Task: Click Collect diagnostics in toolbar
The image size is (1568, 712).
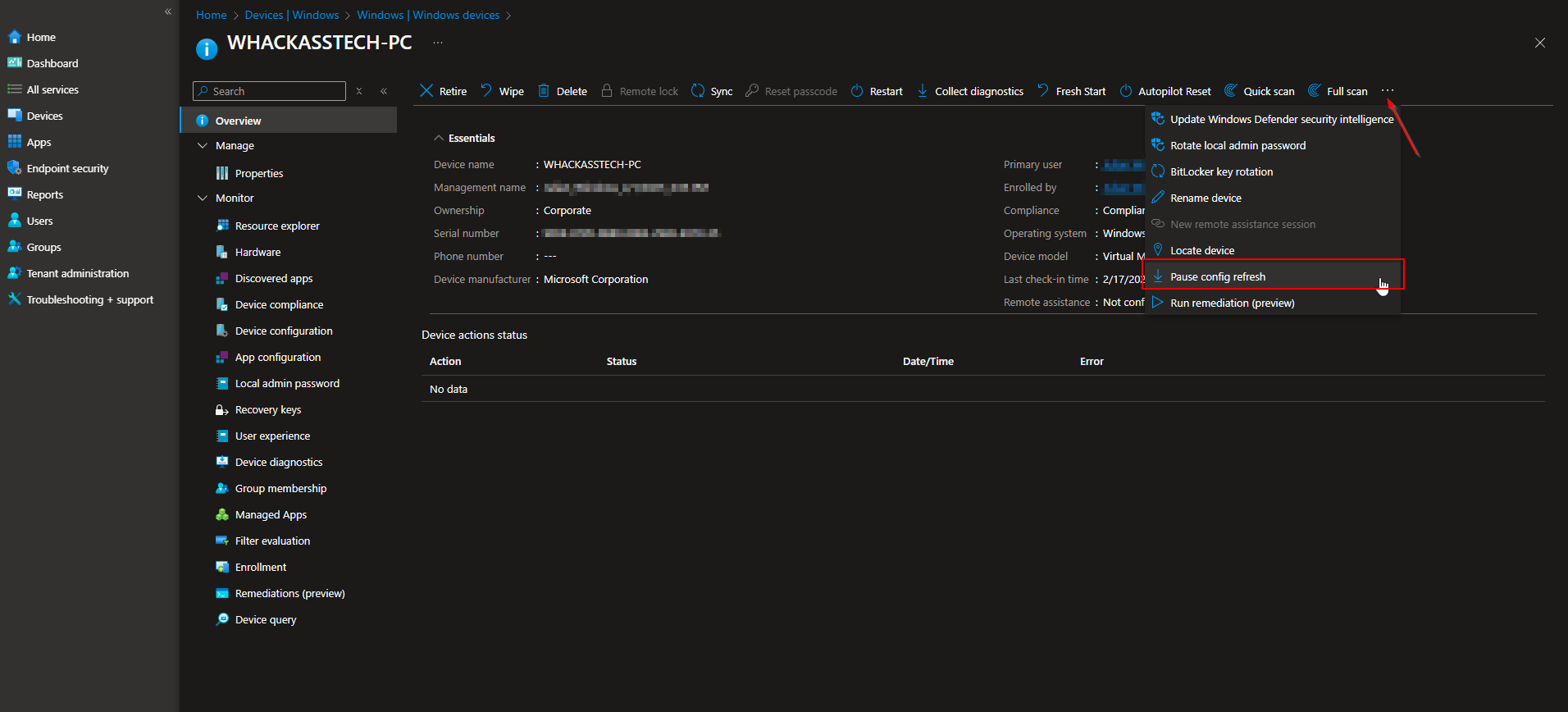Action: 970,91
